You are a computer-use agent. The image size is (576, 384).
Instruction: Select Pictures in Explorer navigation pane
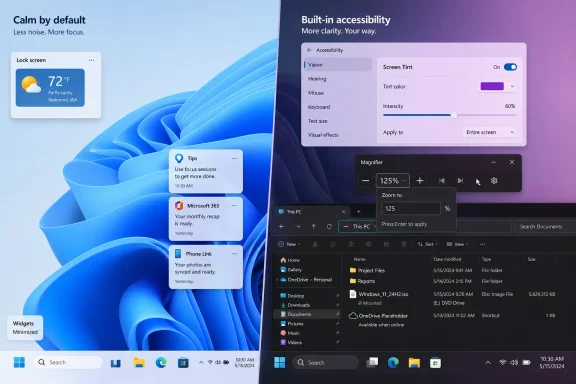292,324
